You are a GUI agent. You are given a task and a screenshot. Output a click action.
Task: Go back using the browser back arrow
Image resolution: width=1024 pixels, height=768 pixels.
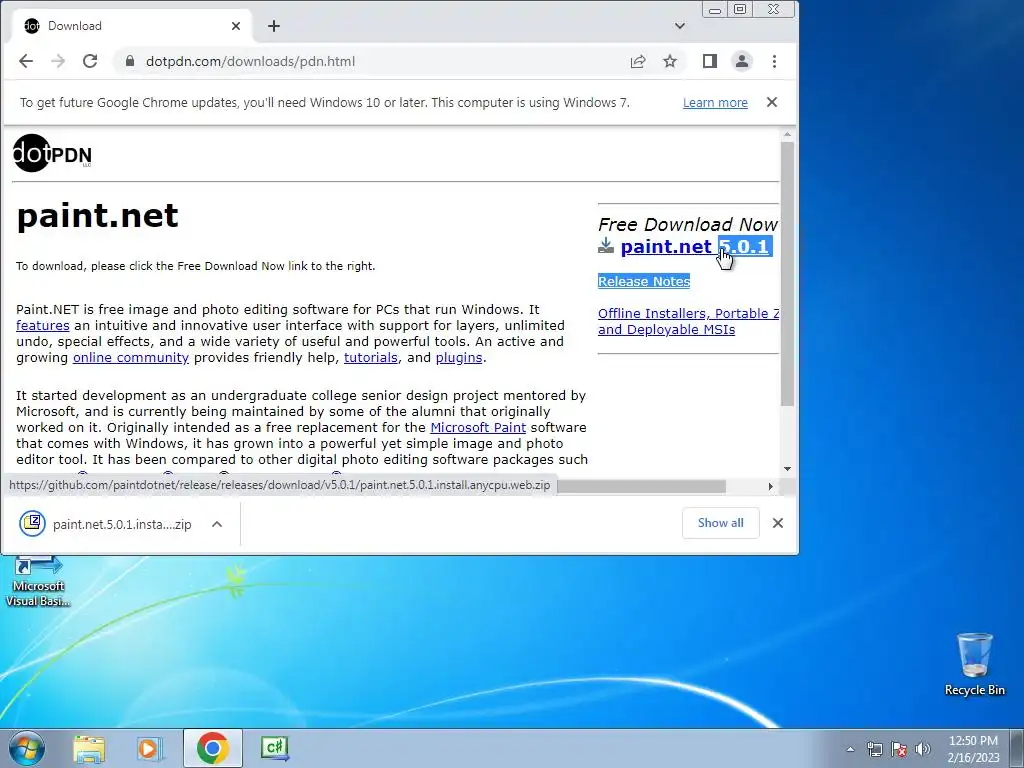click(25, 61)
